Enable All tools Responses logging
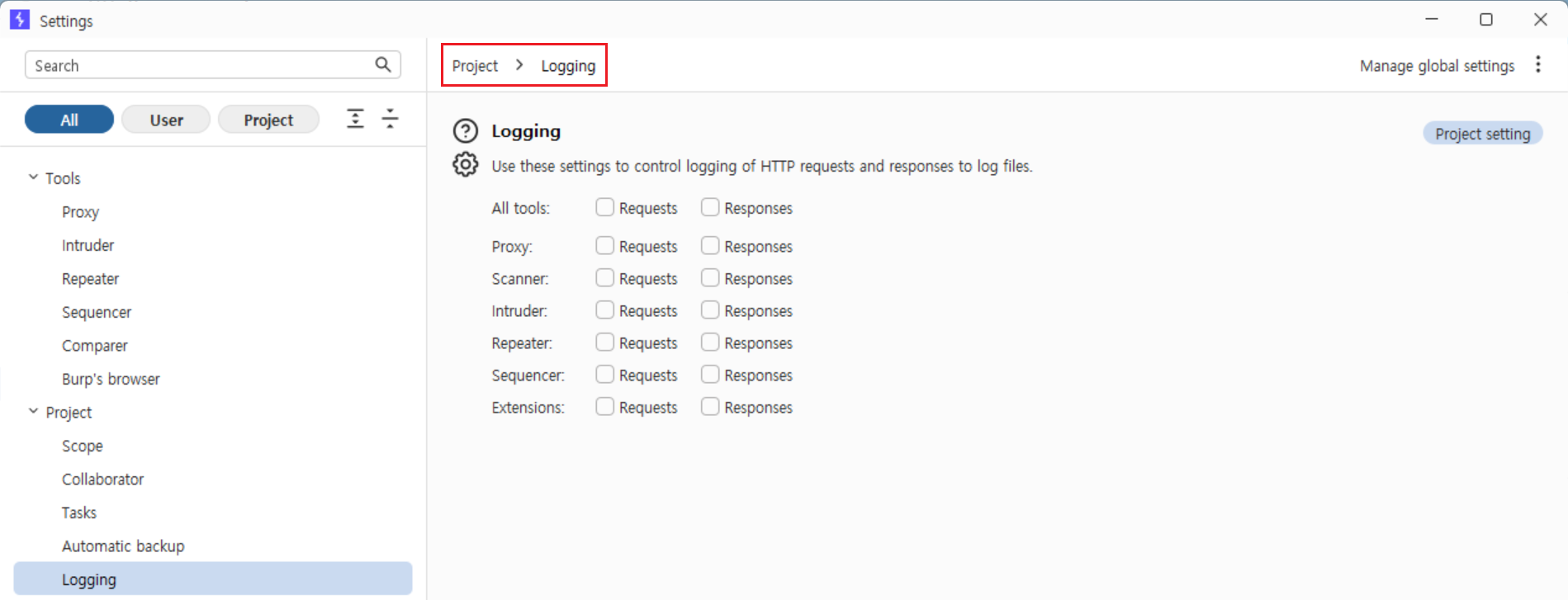This screenshot has width=1568, height=600. tap(710, 207)
